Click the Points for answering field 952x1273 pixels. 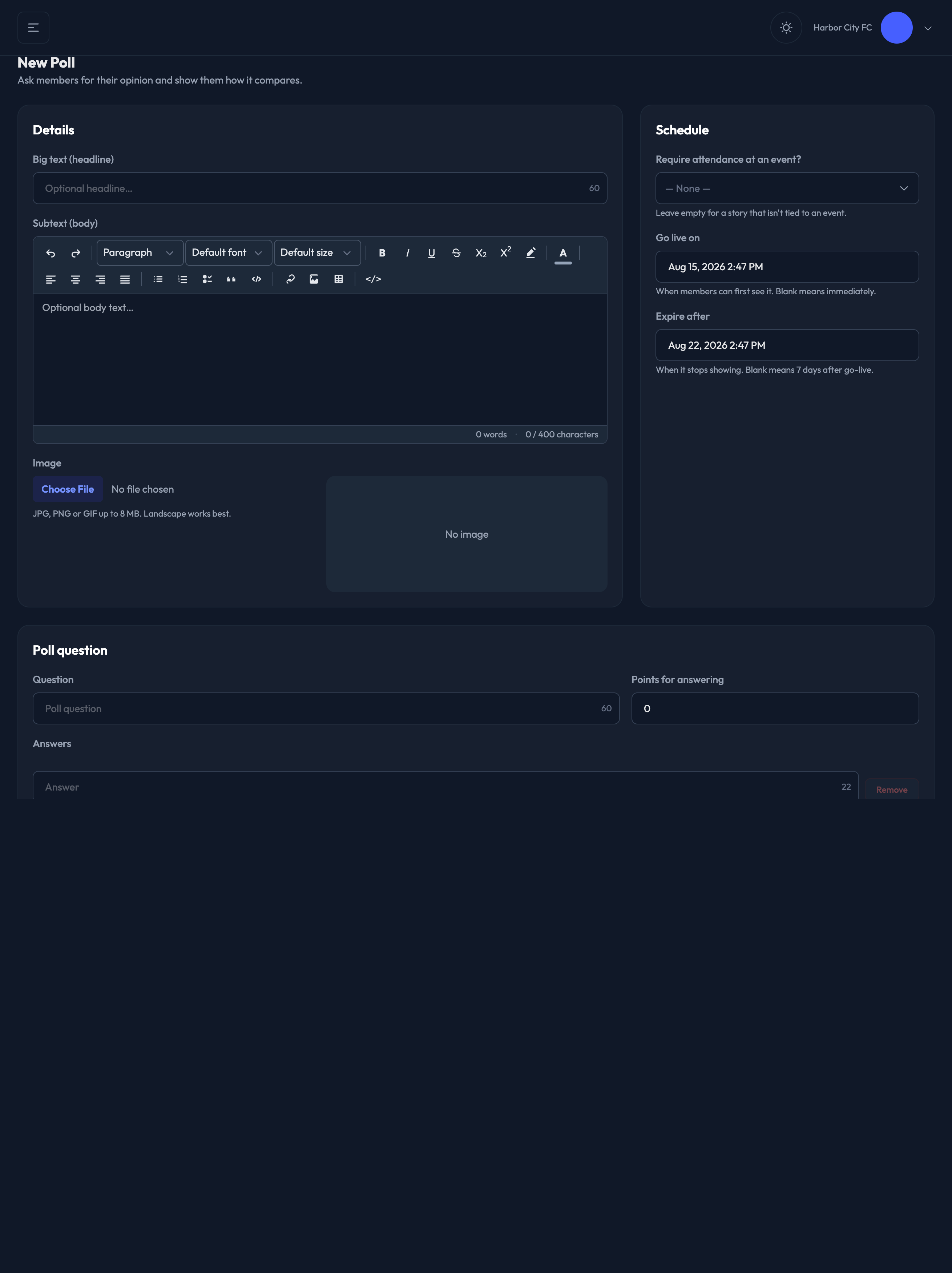pyautogui.click(x=775, y=708)
